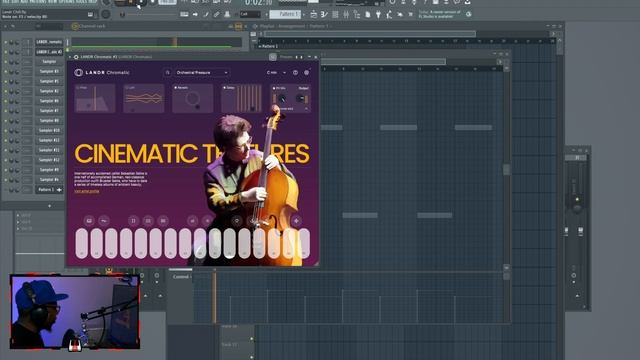Toggle the Delay module on or off
Viewport: 640px width, 360px height.
pyautogui.click(x=224, y=88)
